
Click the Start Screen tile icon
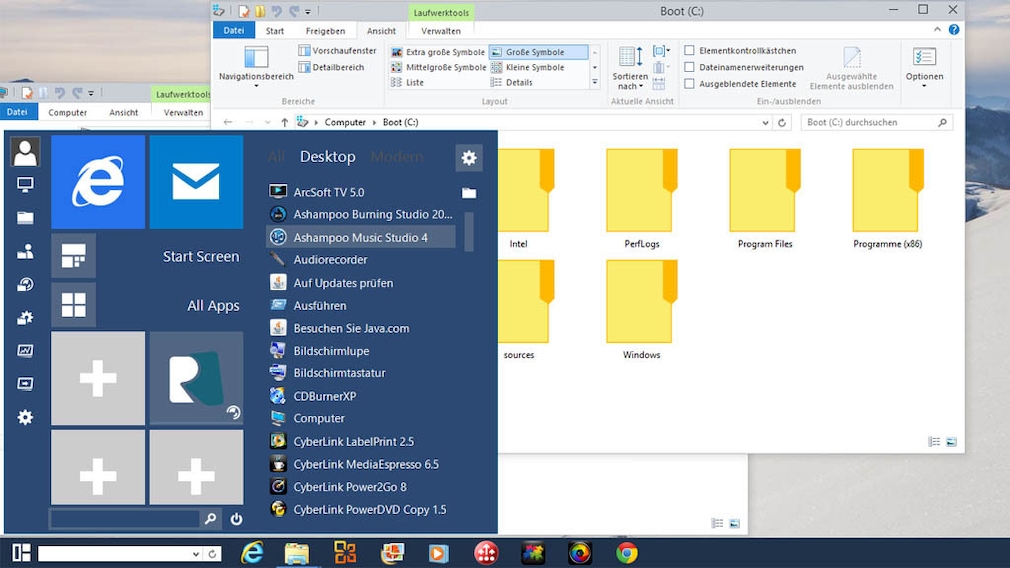74,256
